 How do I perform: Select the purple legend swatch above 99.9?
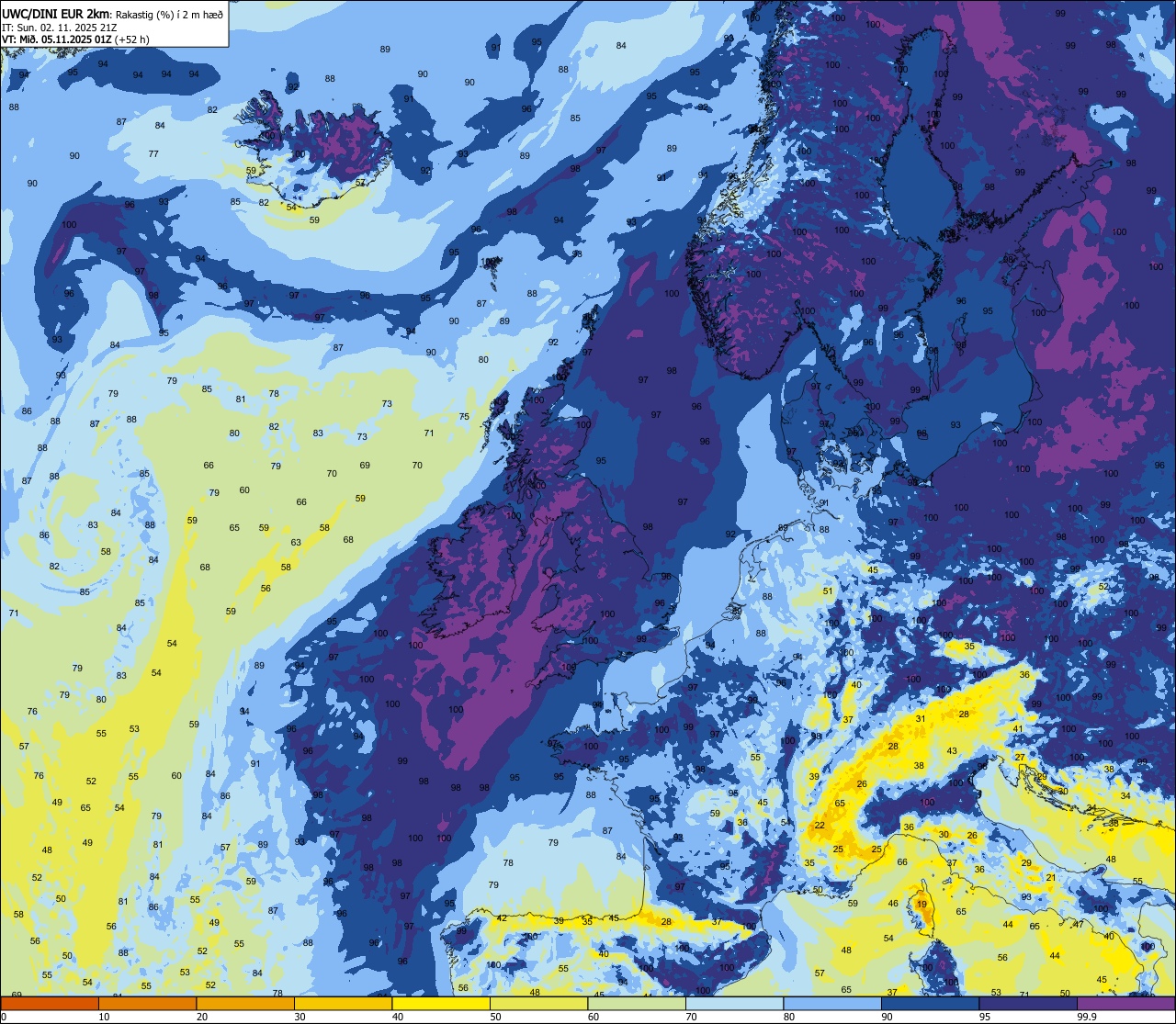click(x=1125, y=1003)
